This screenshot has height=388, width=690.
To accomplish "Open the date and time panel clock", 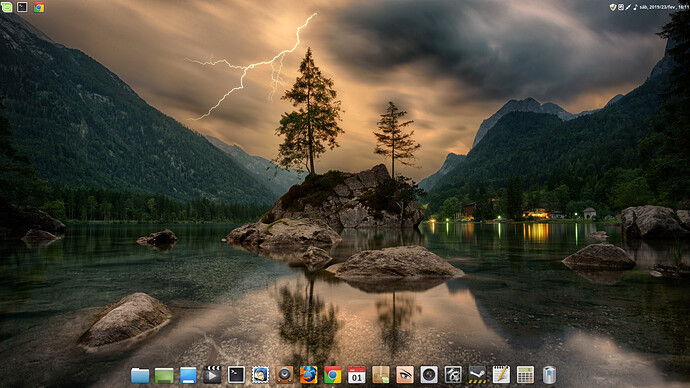I will coord(664,7).
